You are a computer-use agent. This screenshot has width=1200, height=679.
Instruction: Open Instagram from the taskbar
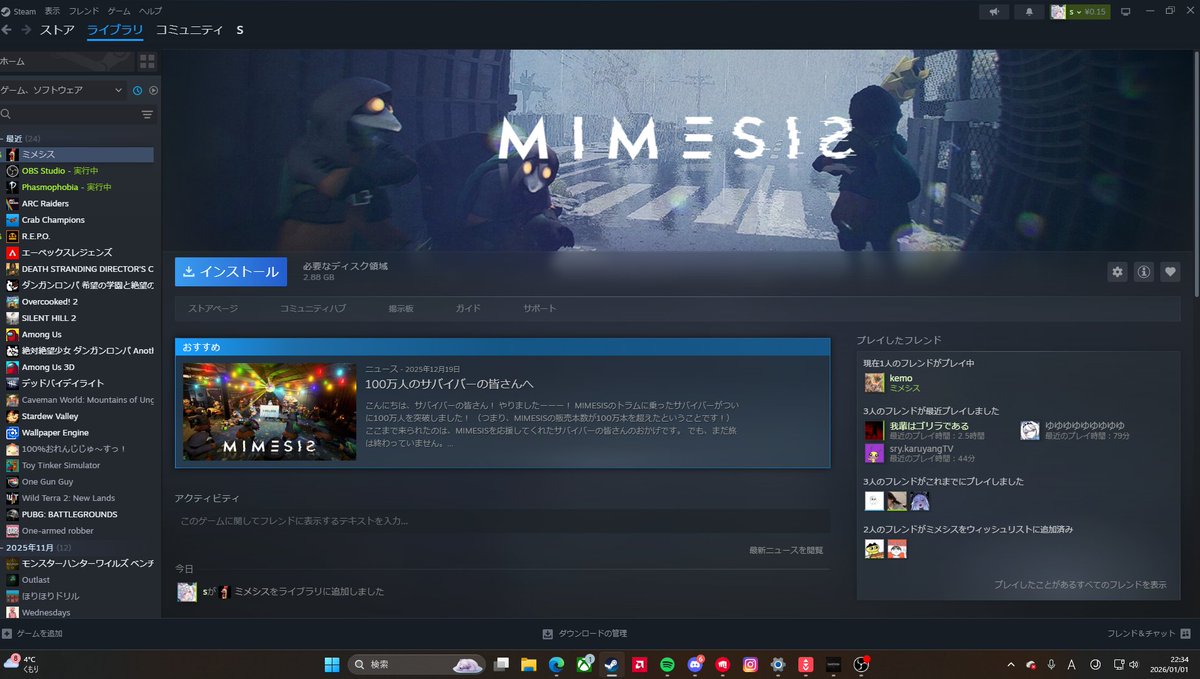pos(750,665)
